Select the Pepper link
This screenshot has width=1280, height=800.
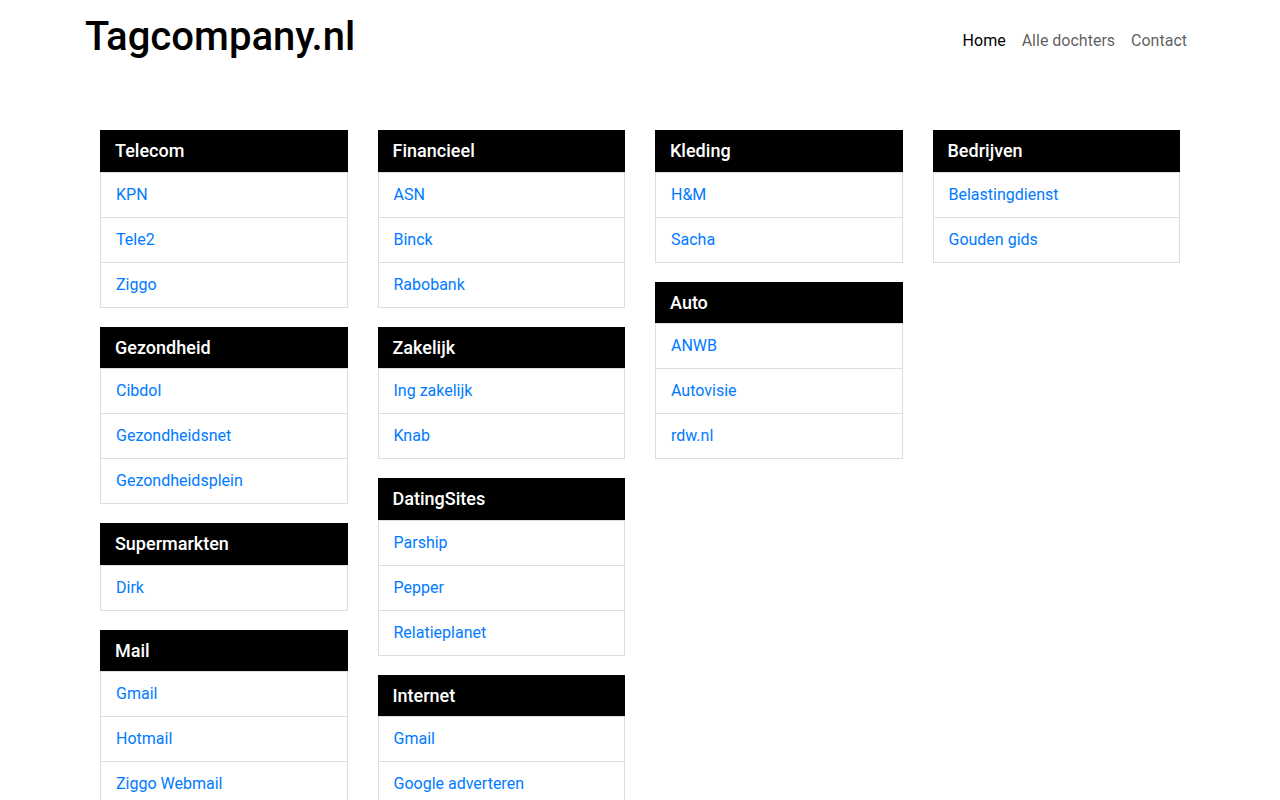(x=419, y=587)
